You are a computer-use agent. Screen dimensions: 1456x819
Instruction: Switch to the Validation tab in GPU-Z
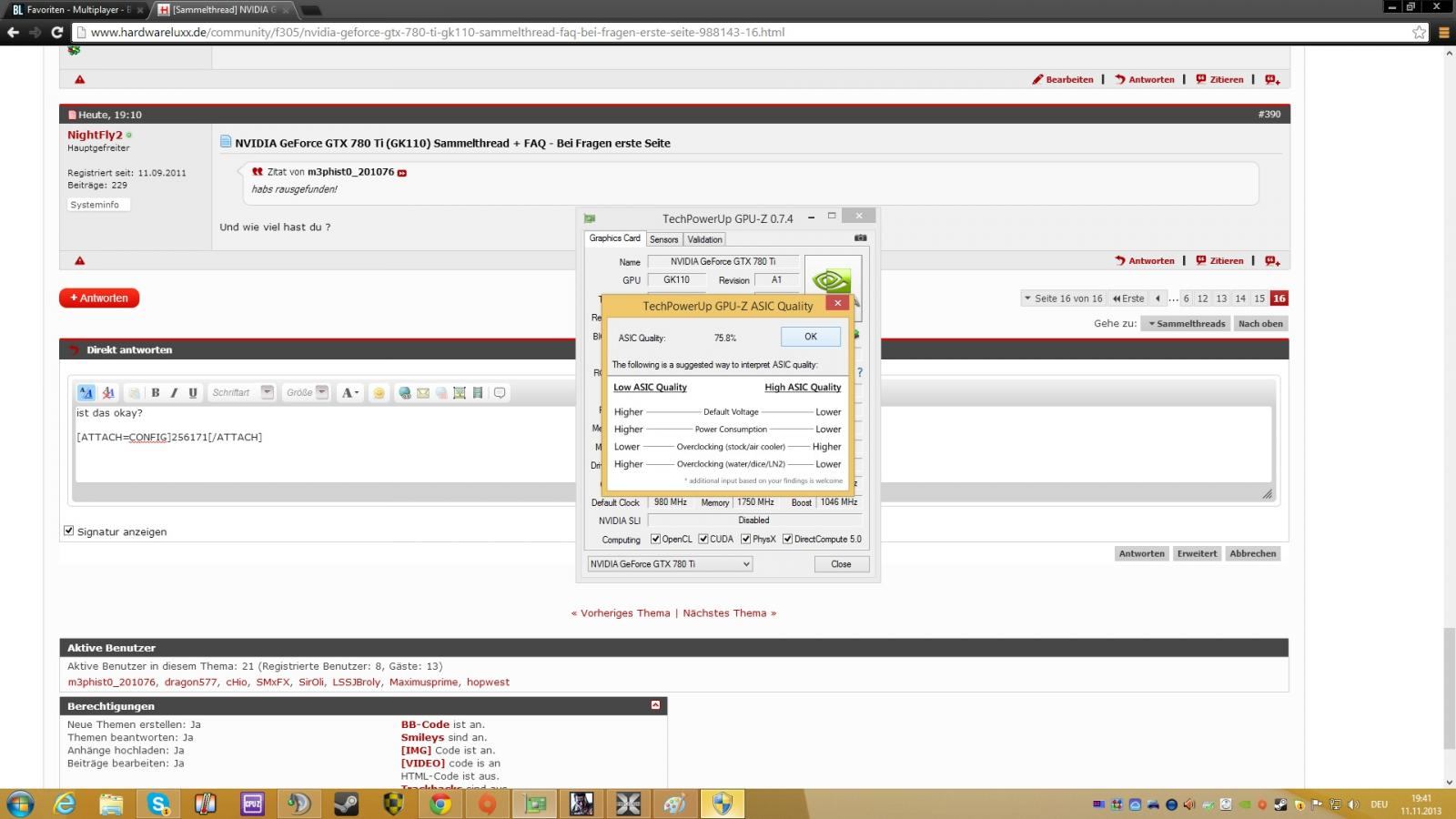(x=704, y=239)
